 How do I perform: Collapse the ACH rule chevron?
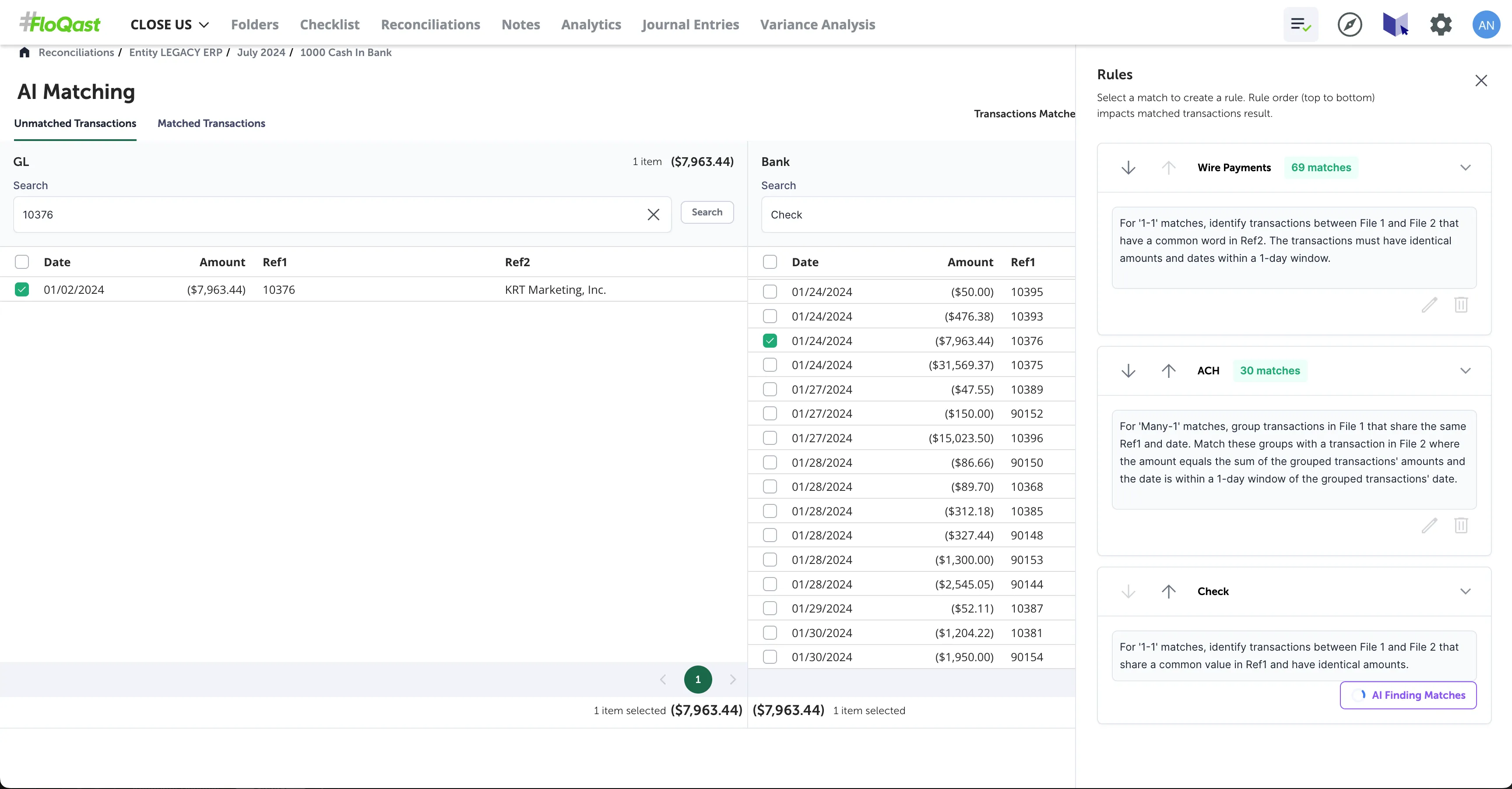[x=1465, y=371]
